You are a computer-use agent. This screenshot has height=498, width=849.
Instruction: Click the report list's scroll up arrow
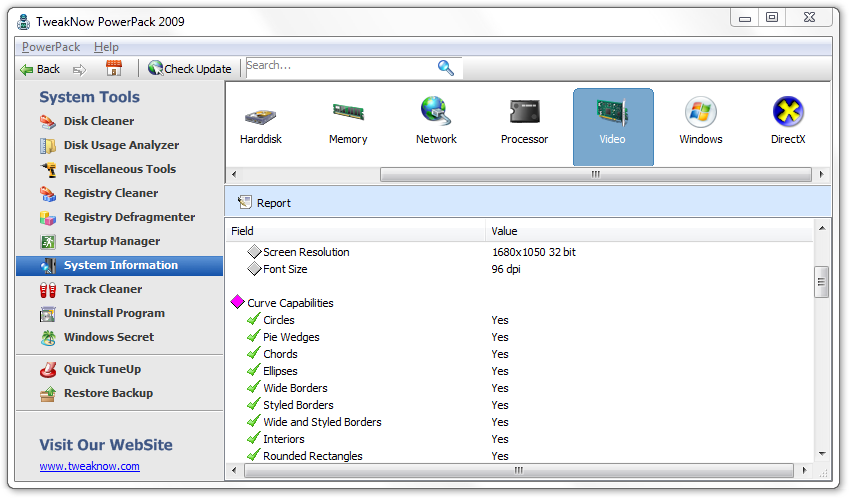click(x=822, y=228)
